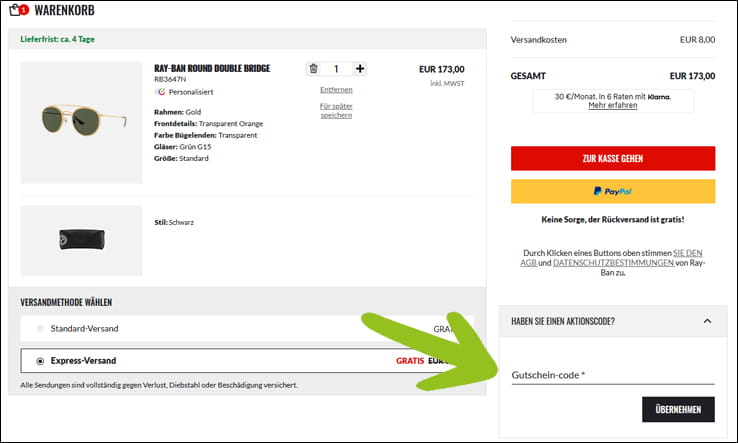This screenshot has width=738, height=443.
Task: Click 'Gläser: Grün G15' text
Action: (x=183, y=147)
